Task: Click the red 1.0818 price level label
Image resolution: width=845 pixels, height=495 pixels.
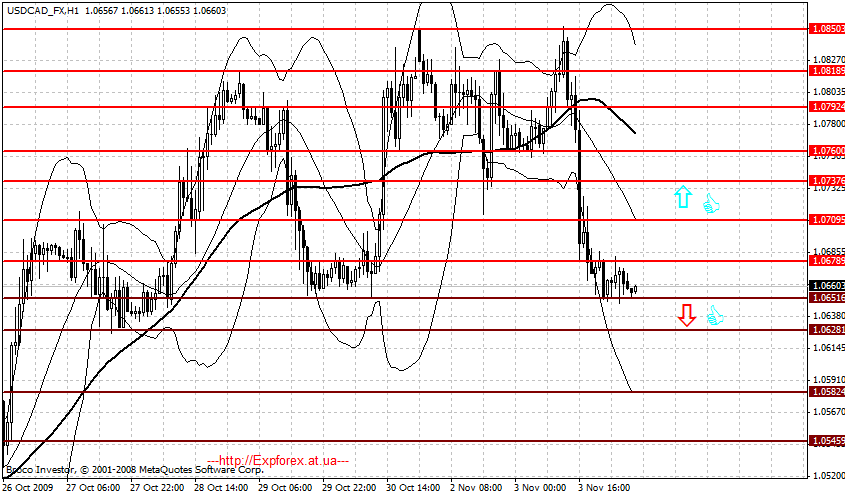Action: pyautogui.click(x=827, y=71)
